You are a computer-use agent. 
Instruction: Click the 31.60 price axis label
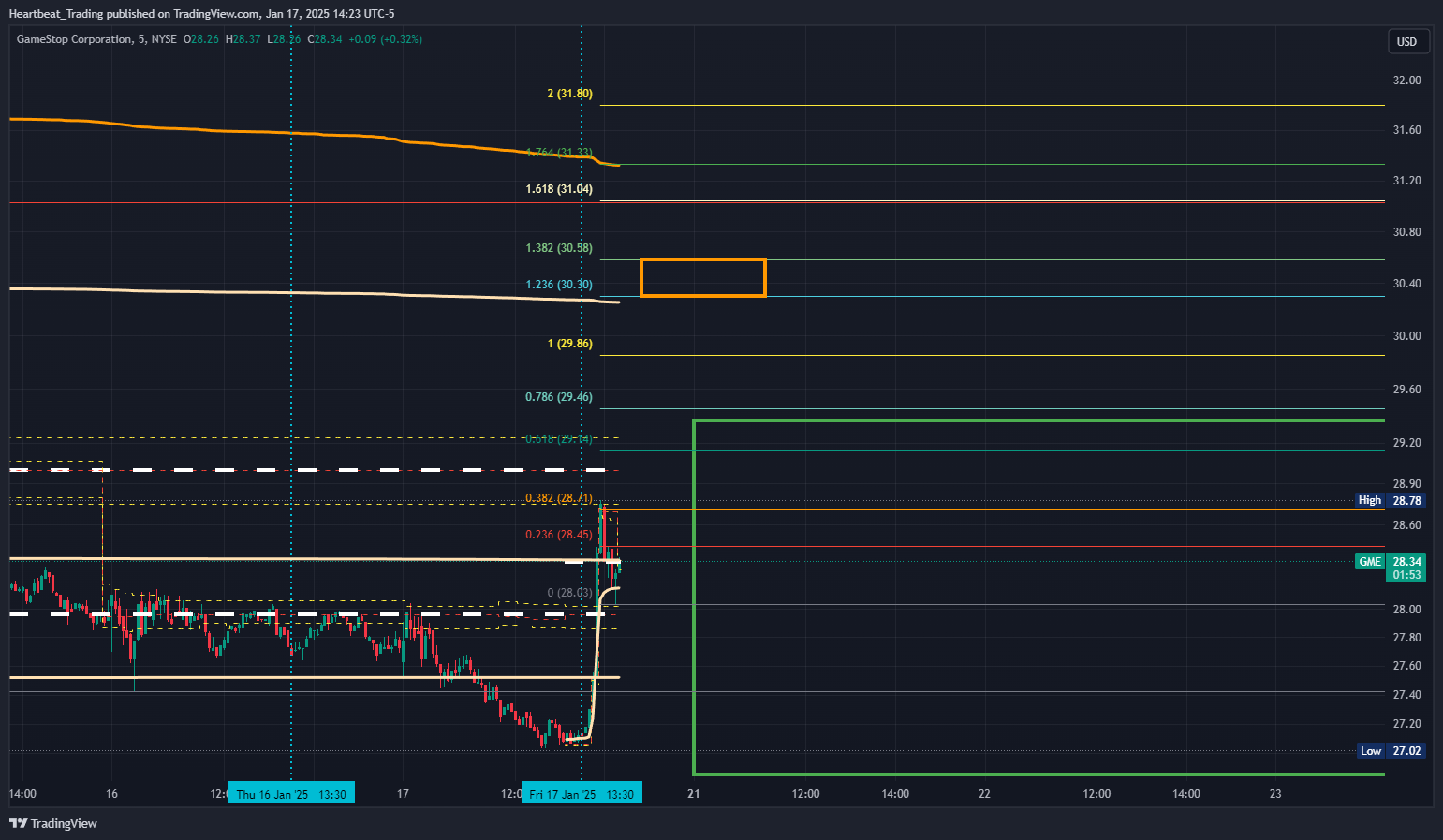pos(1406,130)
